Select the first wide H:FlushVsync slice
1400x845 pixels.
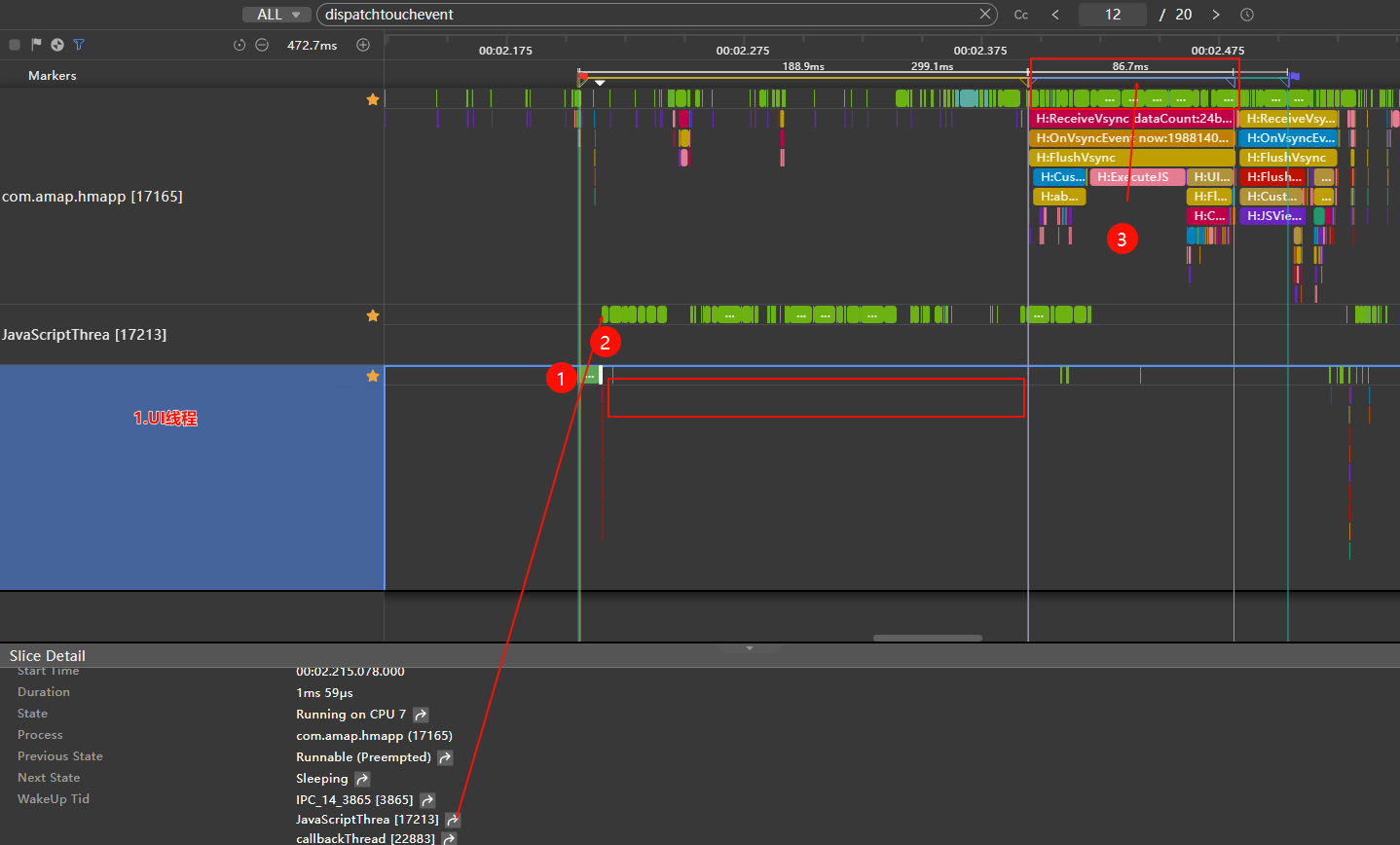[1131, 158]
